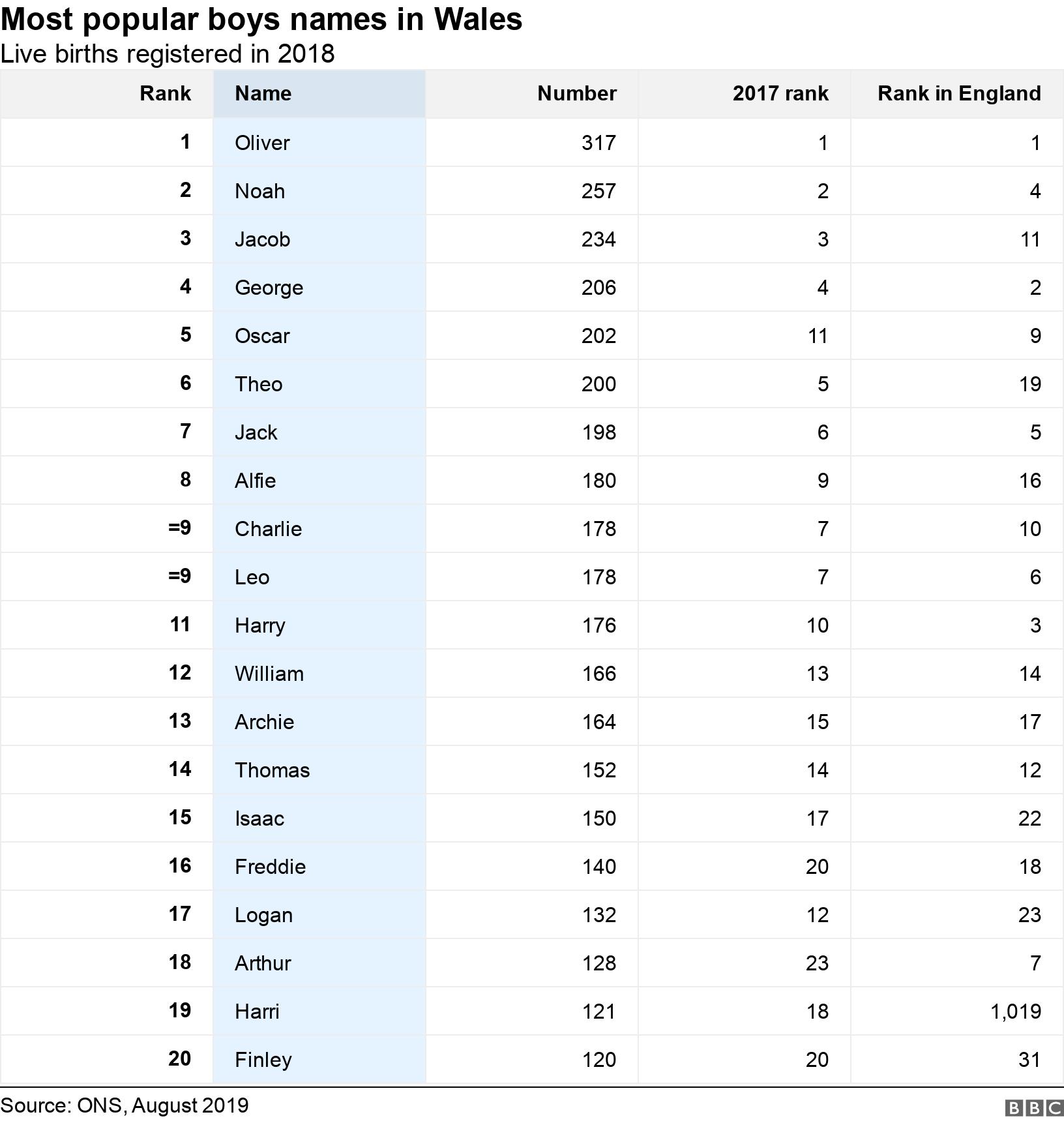Select the name Thomas

click(x=272, y=770)
